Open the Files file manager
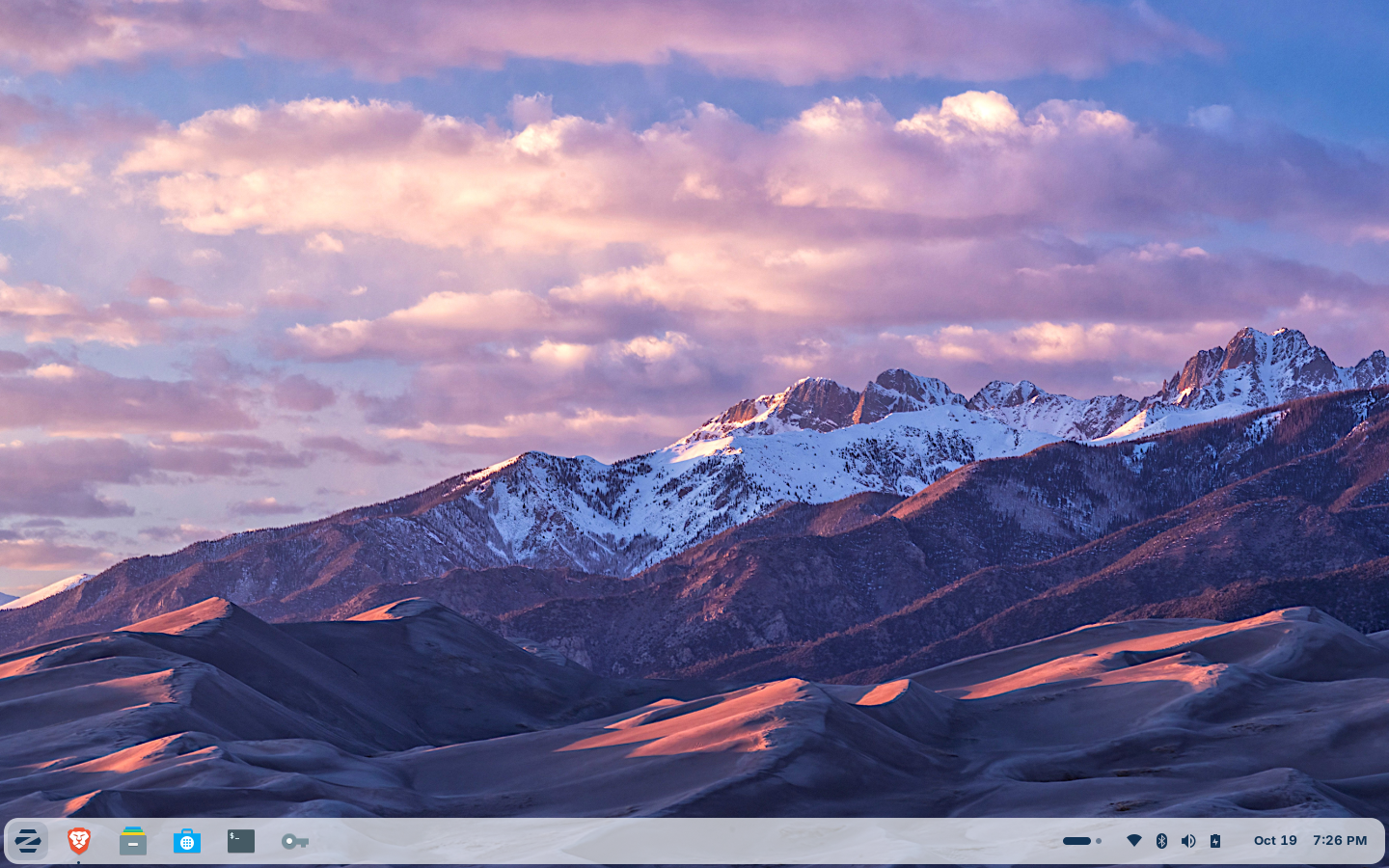This screenshot has height=868, width=1389. pos(132,840)
